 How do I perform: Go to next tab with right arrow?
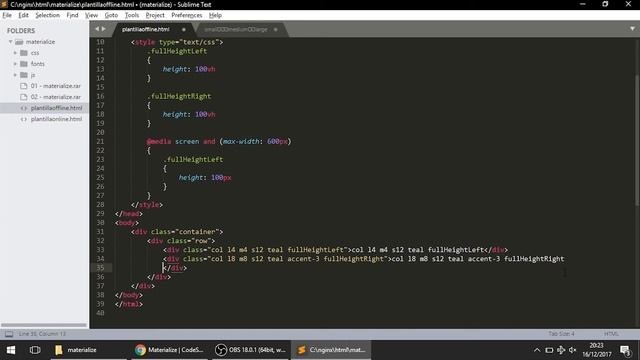point(104,29)
